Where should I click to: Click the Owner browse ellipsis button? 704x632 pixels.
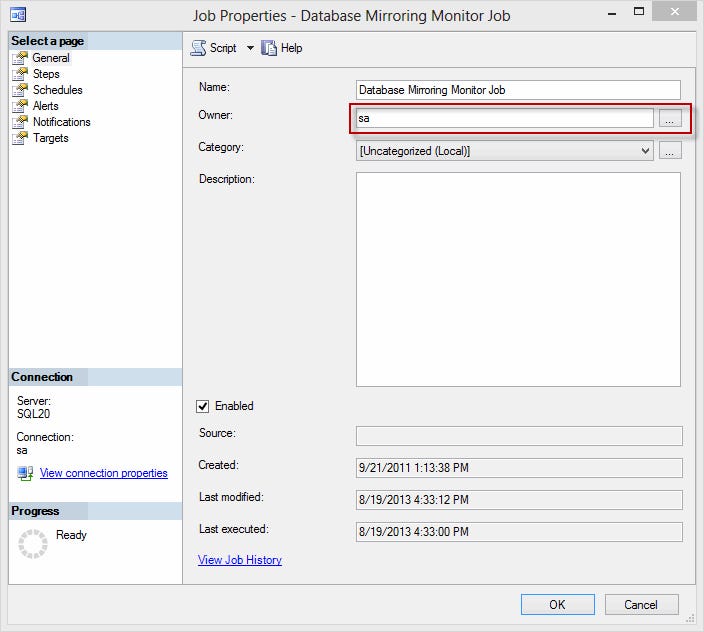[x=670, y=118]
